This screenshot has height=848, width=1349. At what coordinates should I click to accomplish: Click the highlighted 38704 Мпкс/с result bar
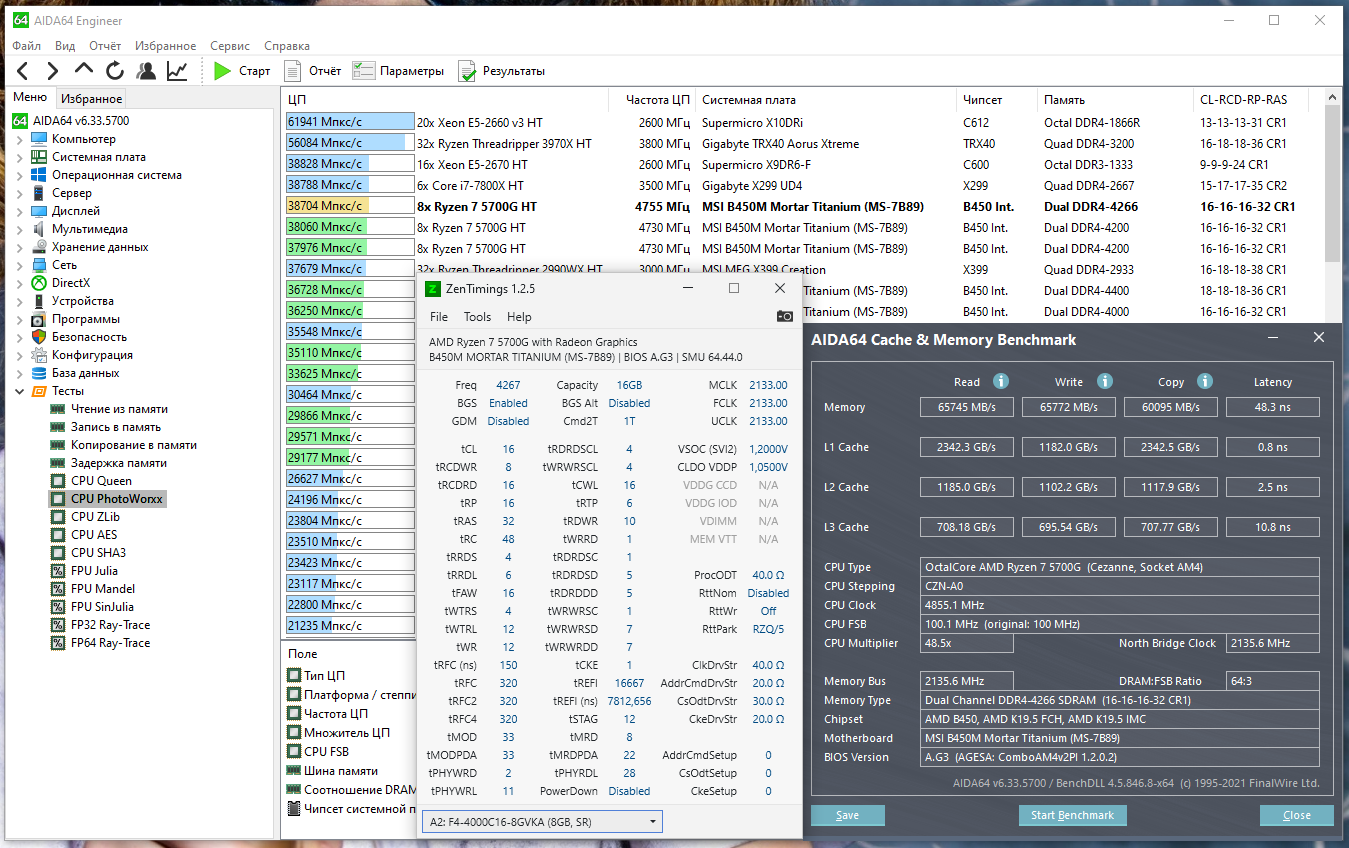click(350, 206)
